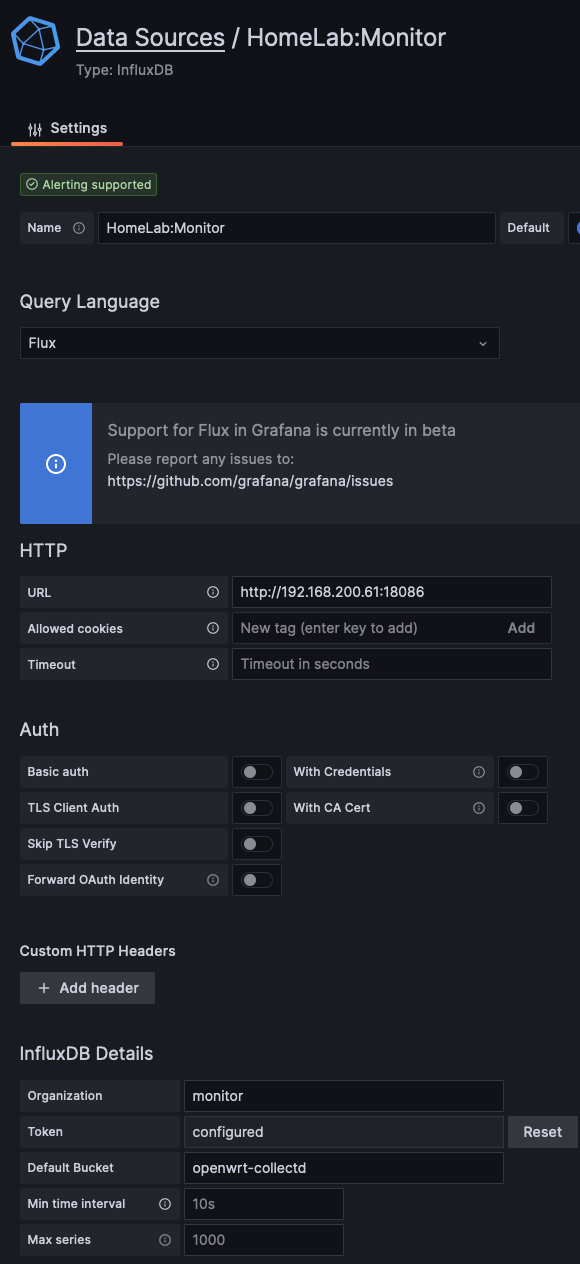Click the Add header button
580x1264 pixels.
click(x=87, y=988)
